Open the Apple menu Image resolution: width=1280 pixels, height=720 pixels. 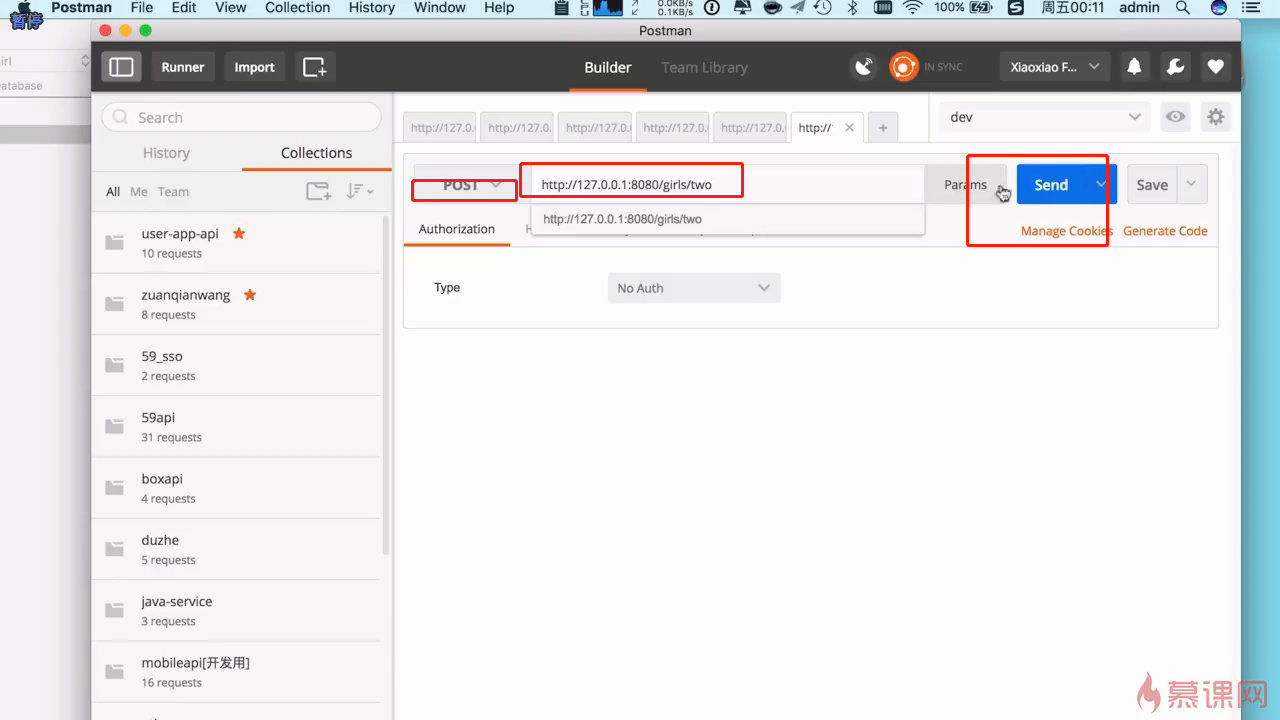pyautogui.click(x=25, y=8)
